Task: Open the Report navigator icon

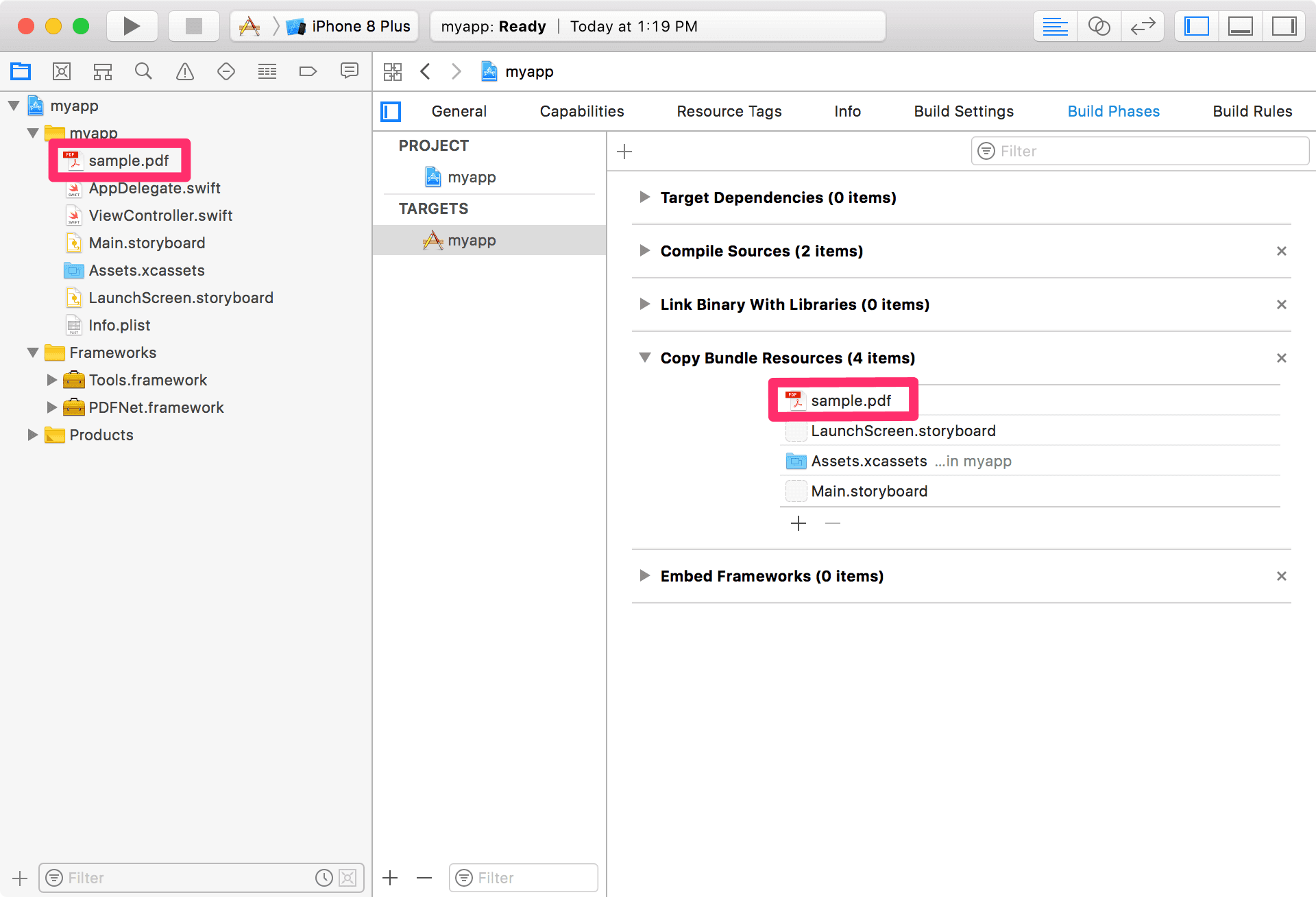Action: click(350, 71)
